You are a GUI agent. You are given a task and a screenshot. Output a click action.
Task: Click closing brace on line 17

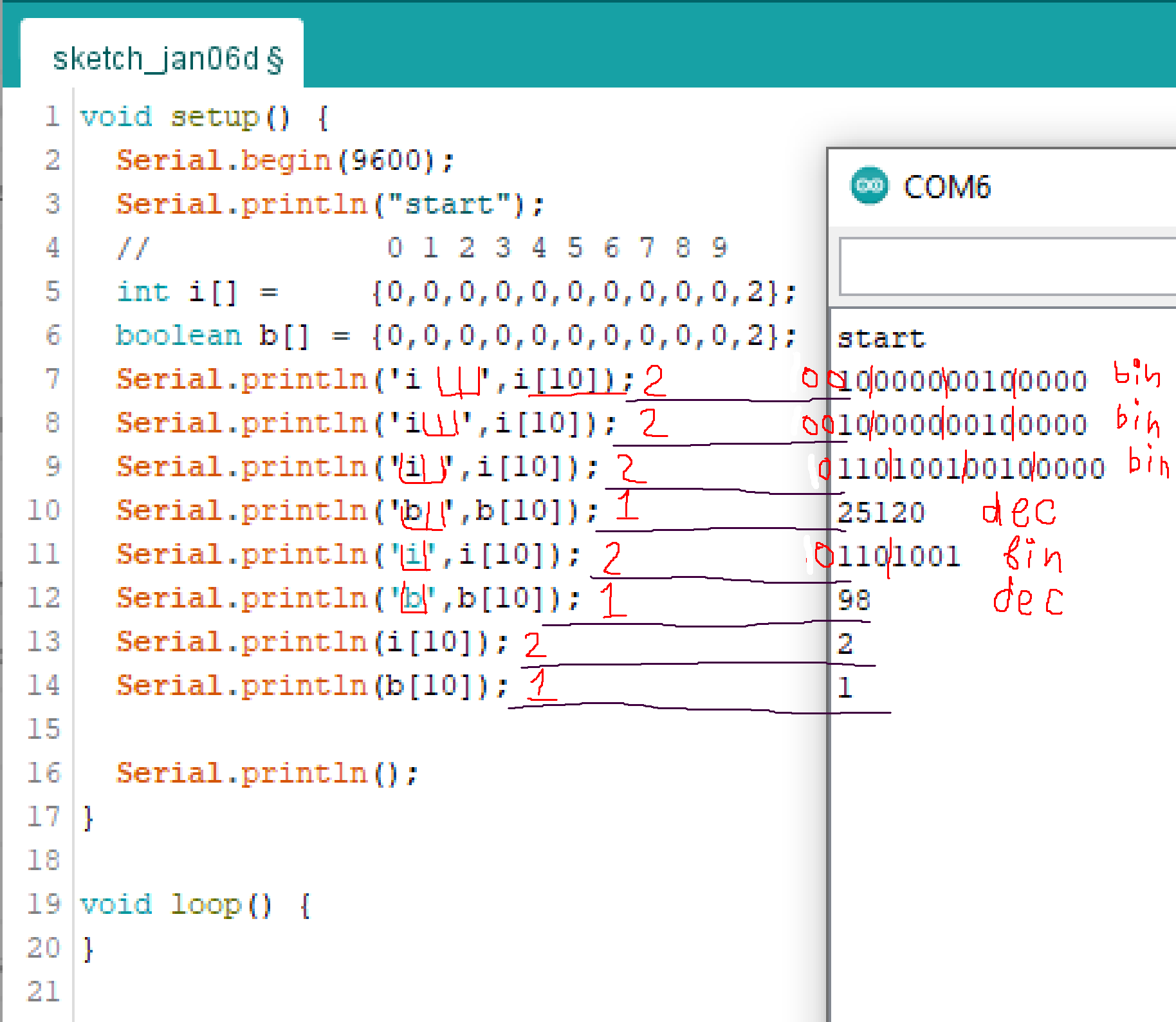tap(88, 819)
